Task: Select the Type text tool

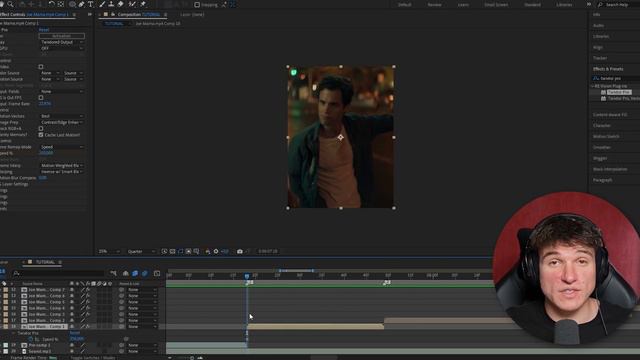Action: pos(90,4)
